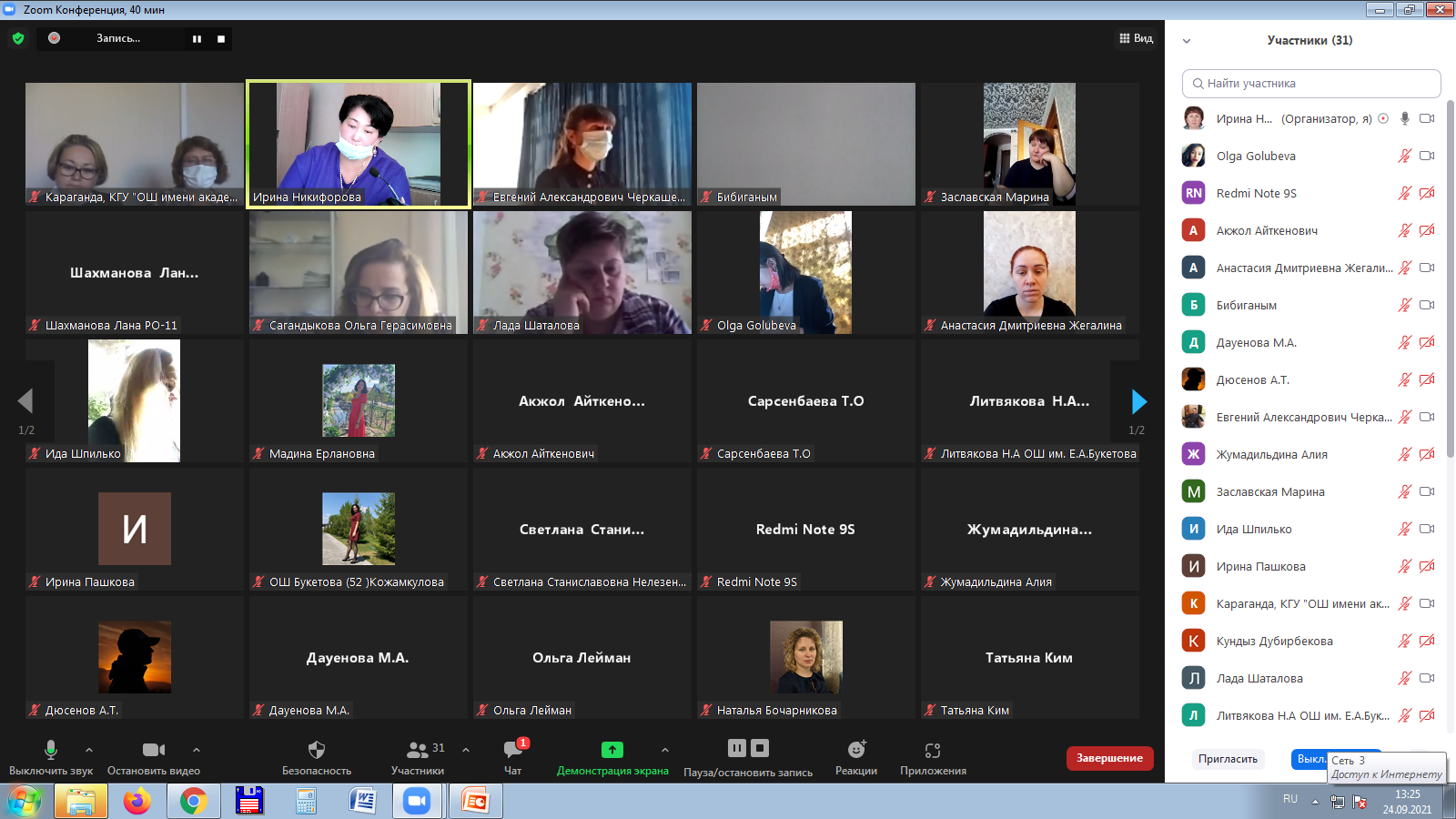Toggle camera with Остановить видео button

tap(154, 750)
